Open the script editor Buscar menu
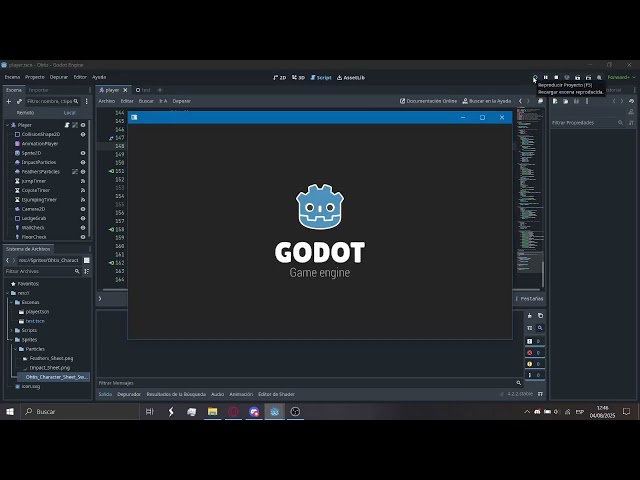640x480 pixels. (146, 101)
